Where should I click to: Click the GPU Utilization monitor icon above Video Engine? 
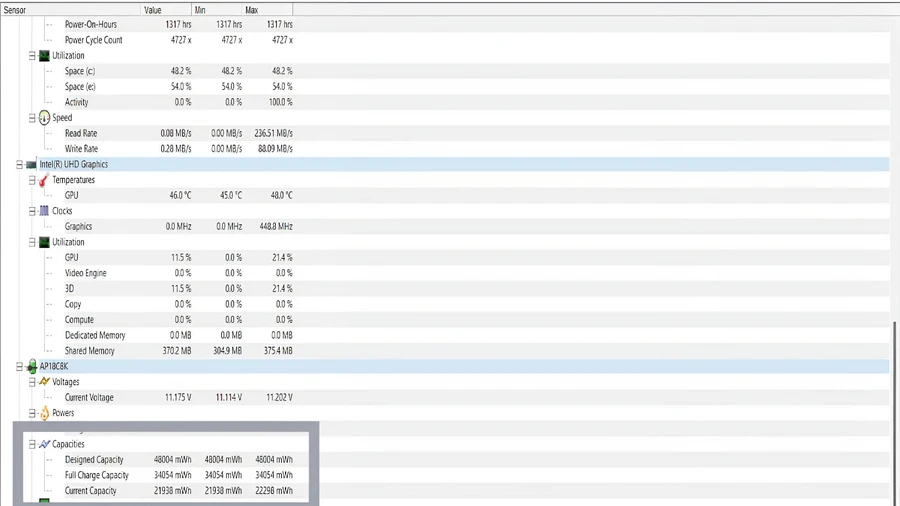click(x=44, y=242)
